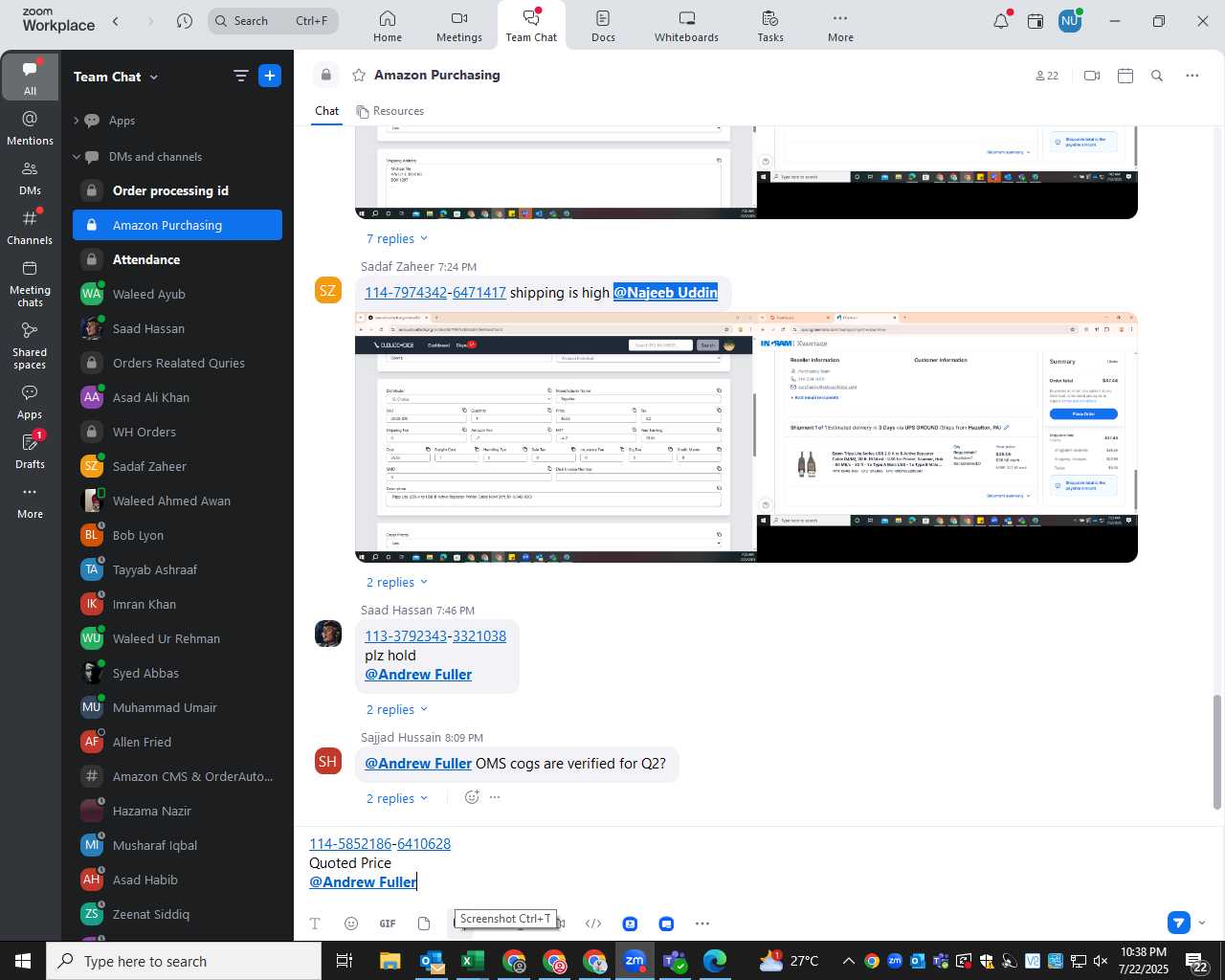Open the GIF picker
Screen dimensions: 1225x980
(388, 924)
